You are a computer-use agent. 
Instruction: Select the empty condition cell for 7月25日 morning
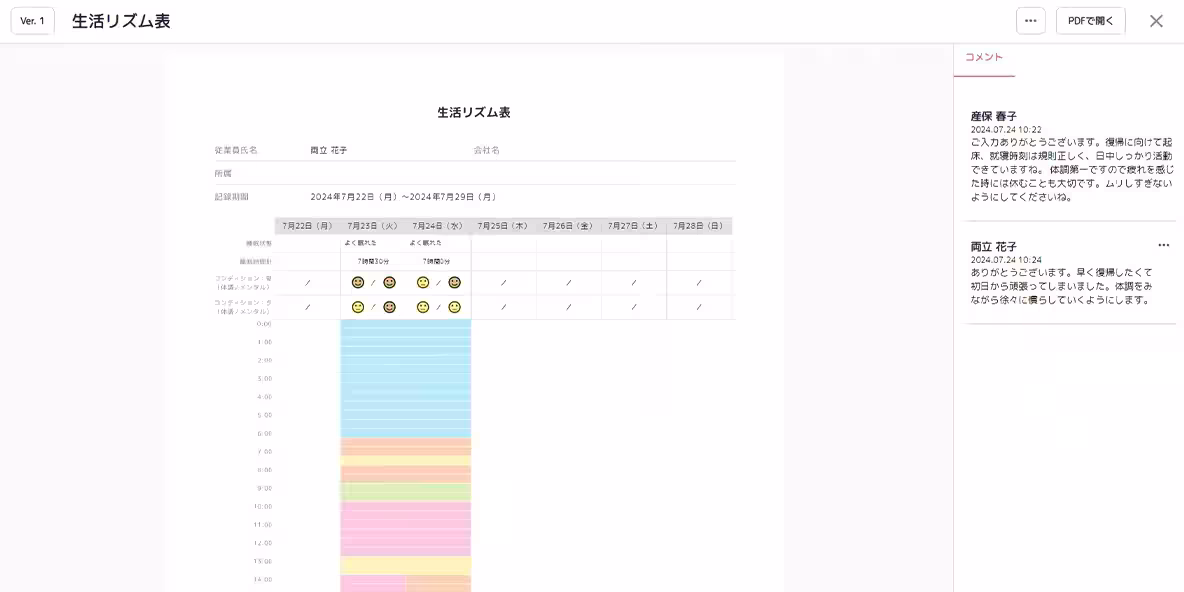503,282
